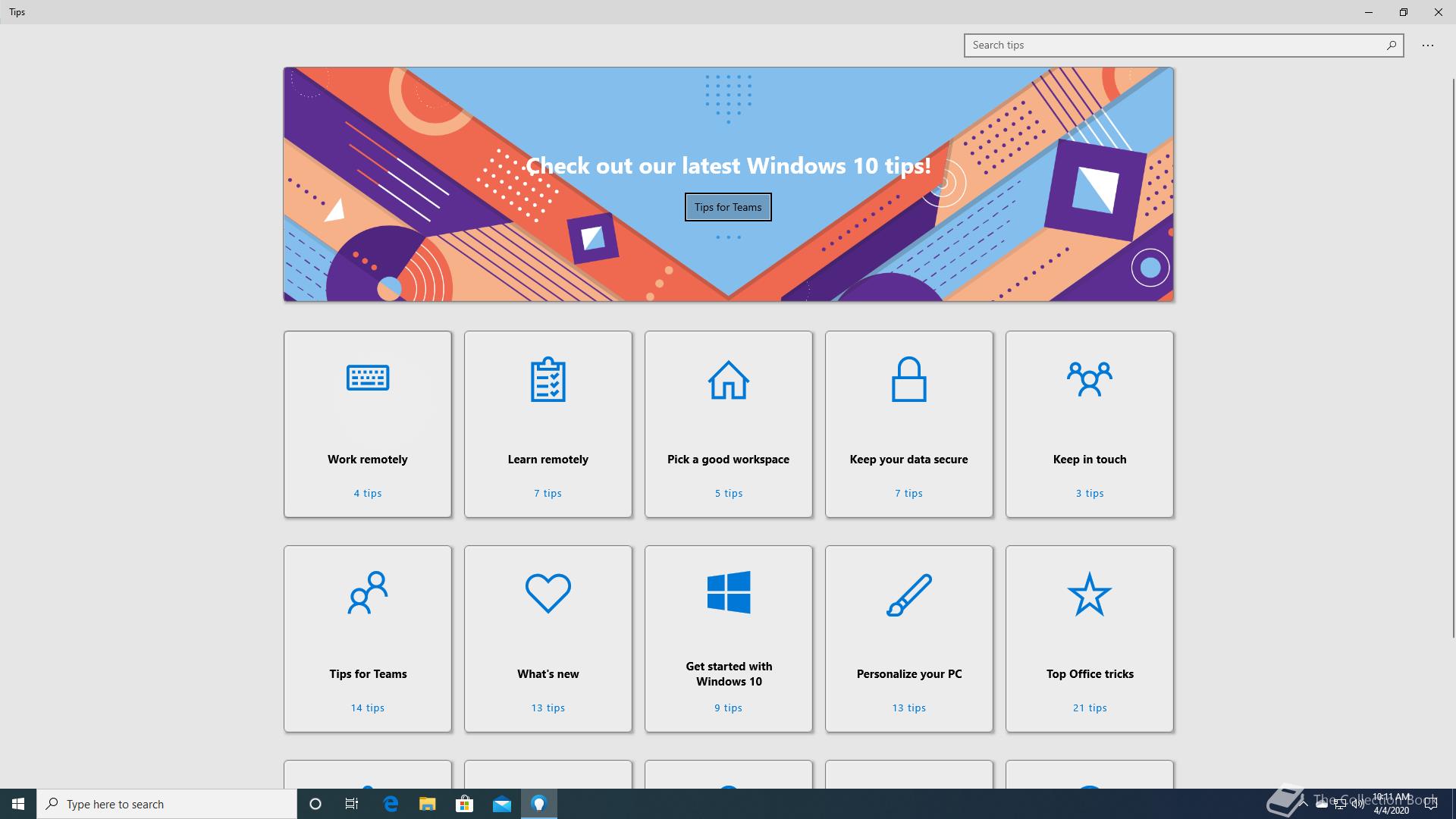Click the group of people icon for Keep in touch

pyautogui.click(x=1089, y=379)
